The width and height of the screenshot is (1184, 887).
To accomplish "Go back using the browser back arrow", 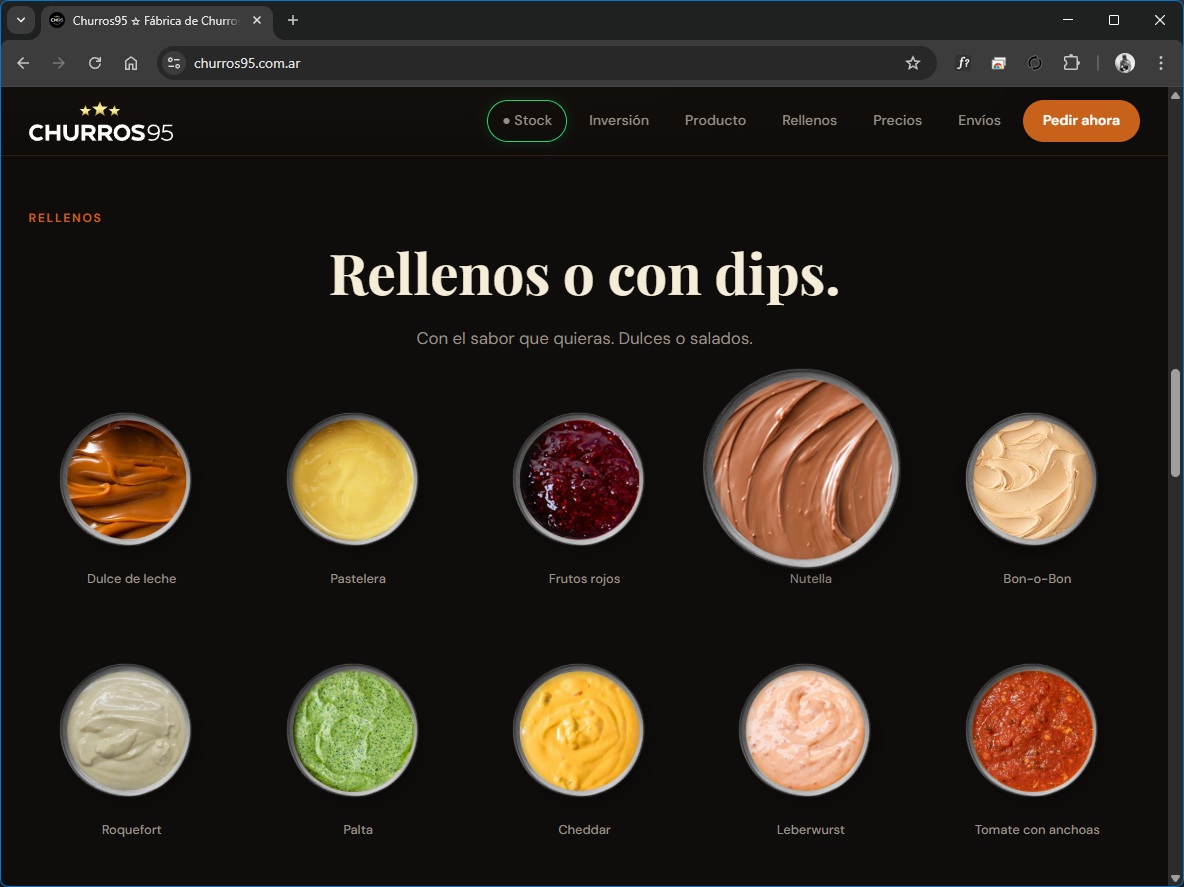I will [23, 63].
